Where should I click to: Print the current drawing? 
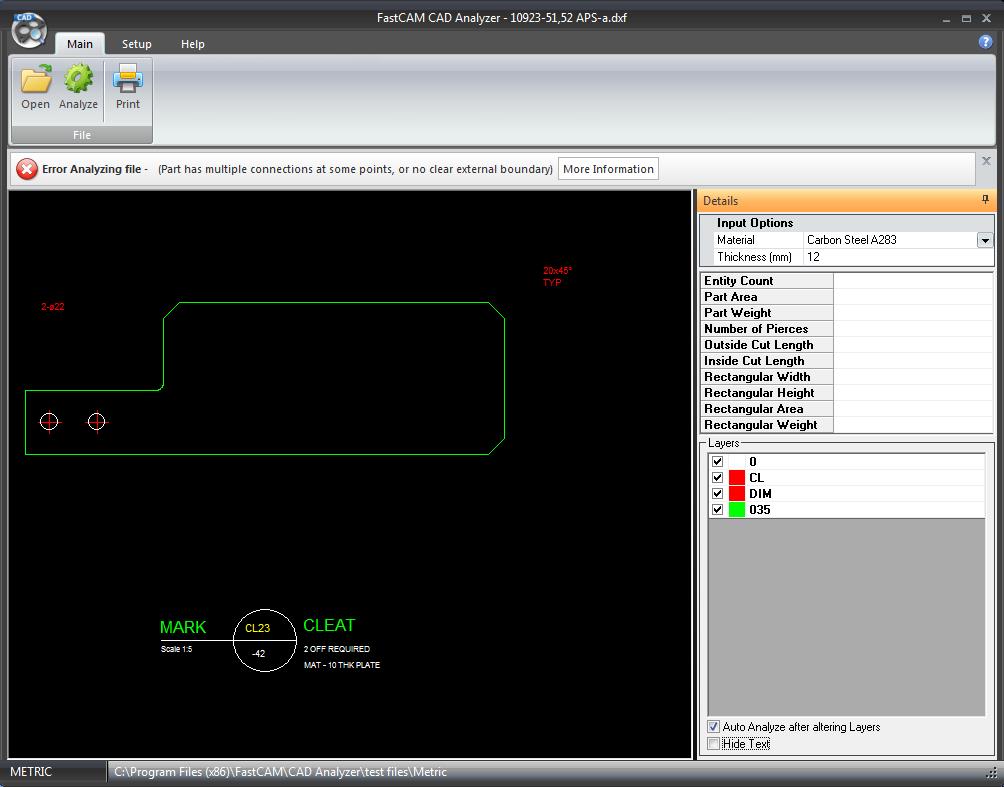(x=127, y=87)
